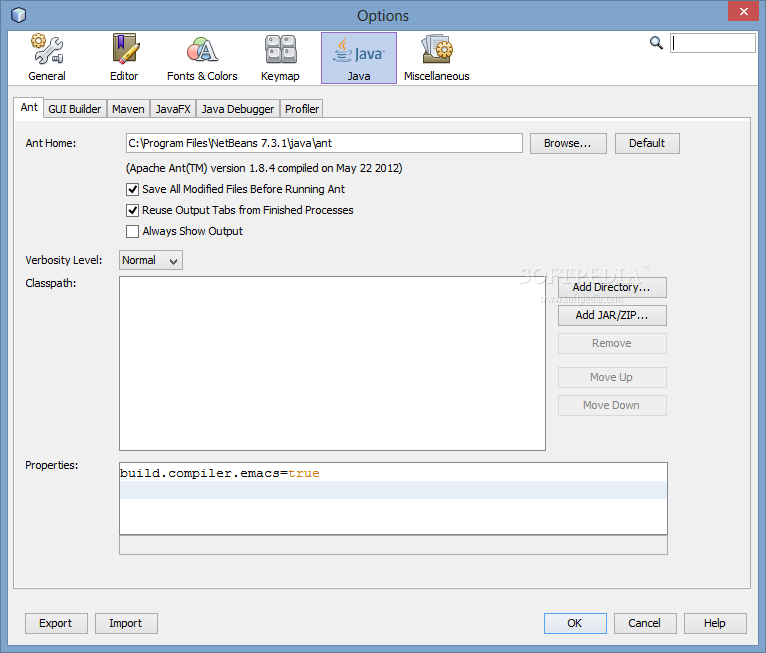The width and height of the screenshot is (766, 653).
Task: Open the Verbosity Level dropdown
Action: point(151,260)
